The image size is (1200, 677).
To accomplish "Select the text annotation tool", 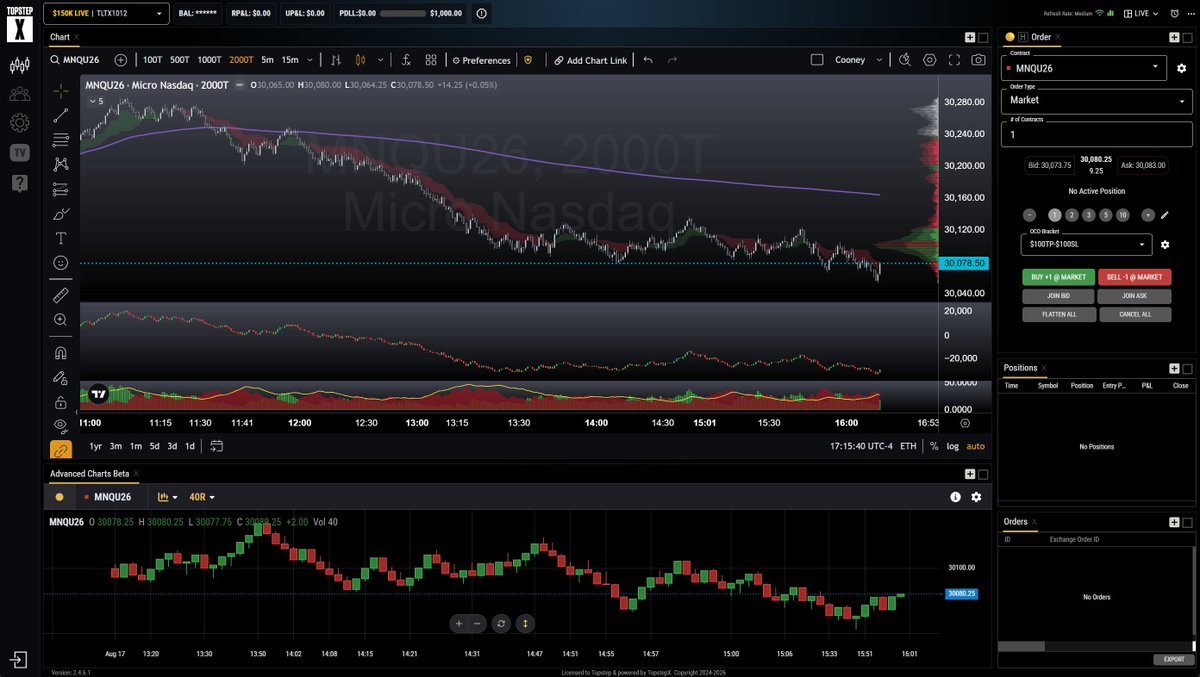I will tap(61, 238).
